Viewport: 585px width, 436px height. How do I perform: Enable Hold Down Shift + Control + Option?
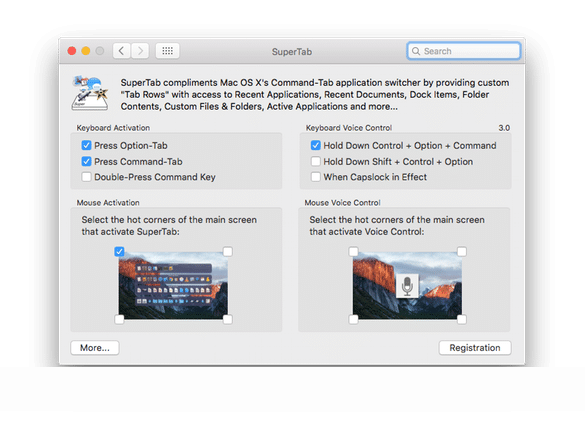(316, 161)
